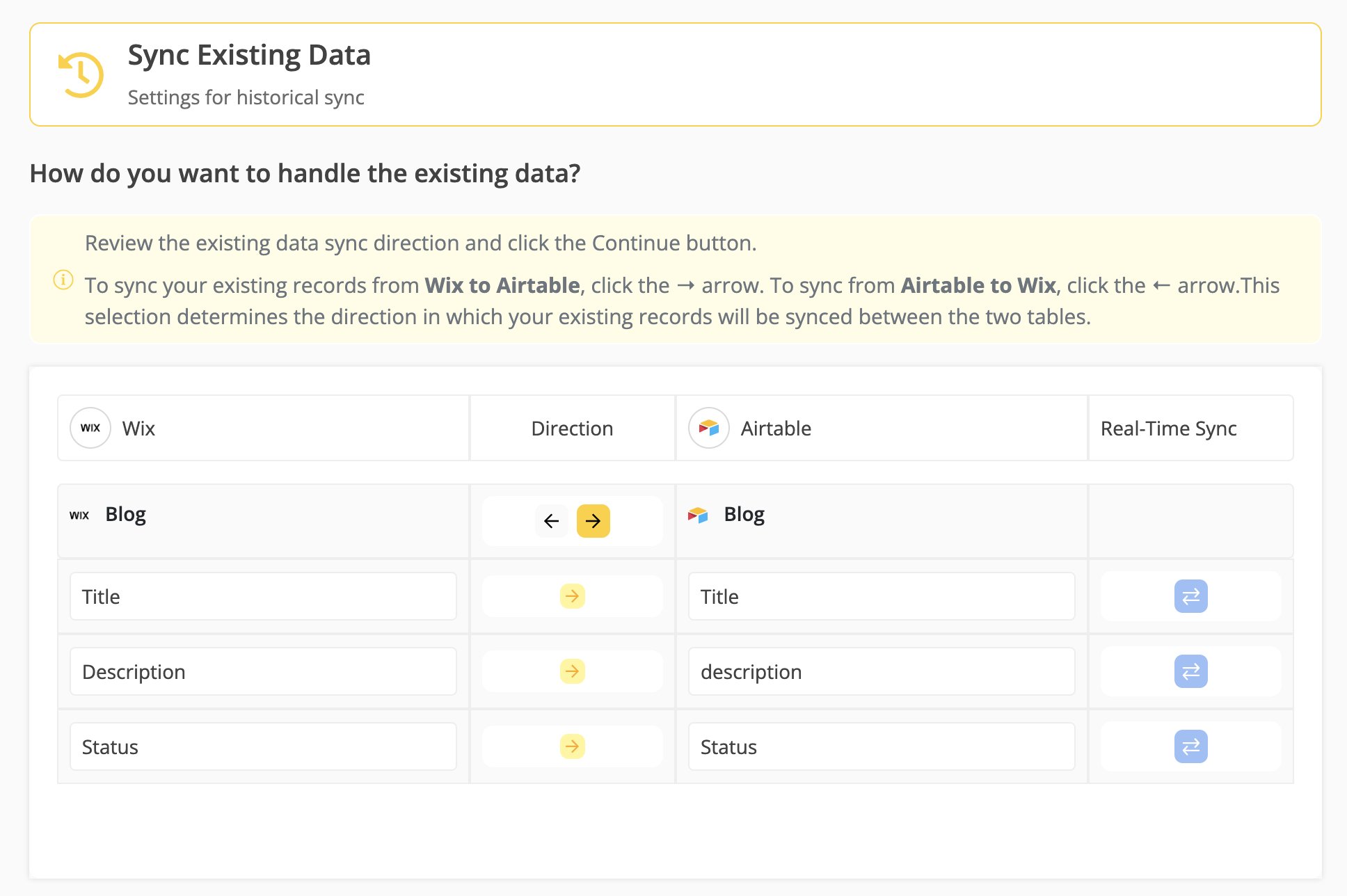The width and height of the screenshot is (1347, 896).
Task: Click the Airtable Status field
Action: pos(882,746)
